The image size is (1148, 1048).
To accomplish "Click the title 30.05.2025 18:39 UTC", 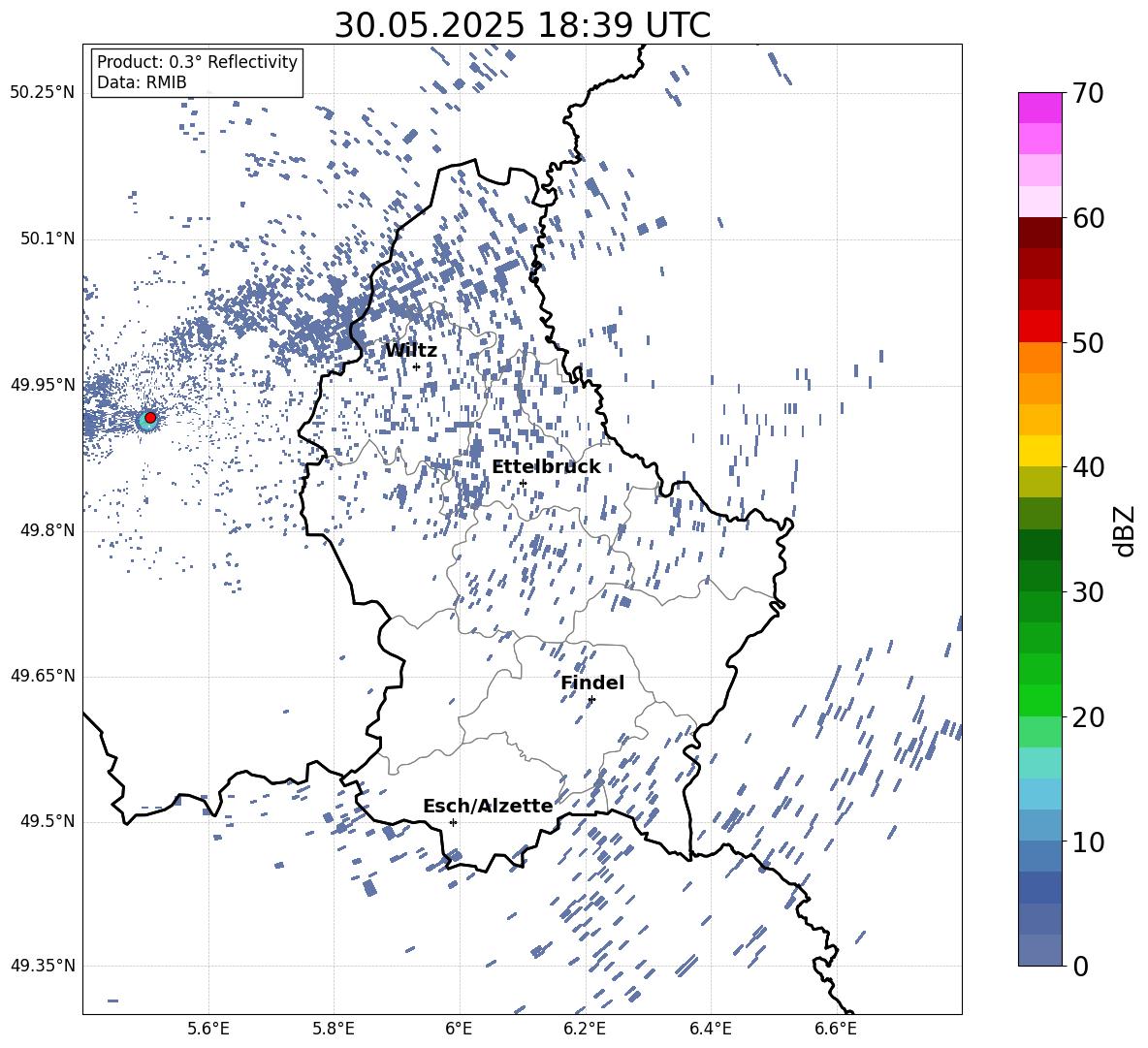I will [522, 25].
